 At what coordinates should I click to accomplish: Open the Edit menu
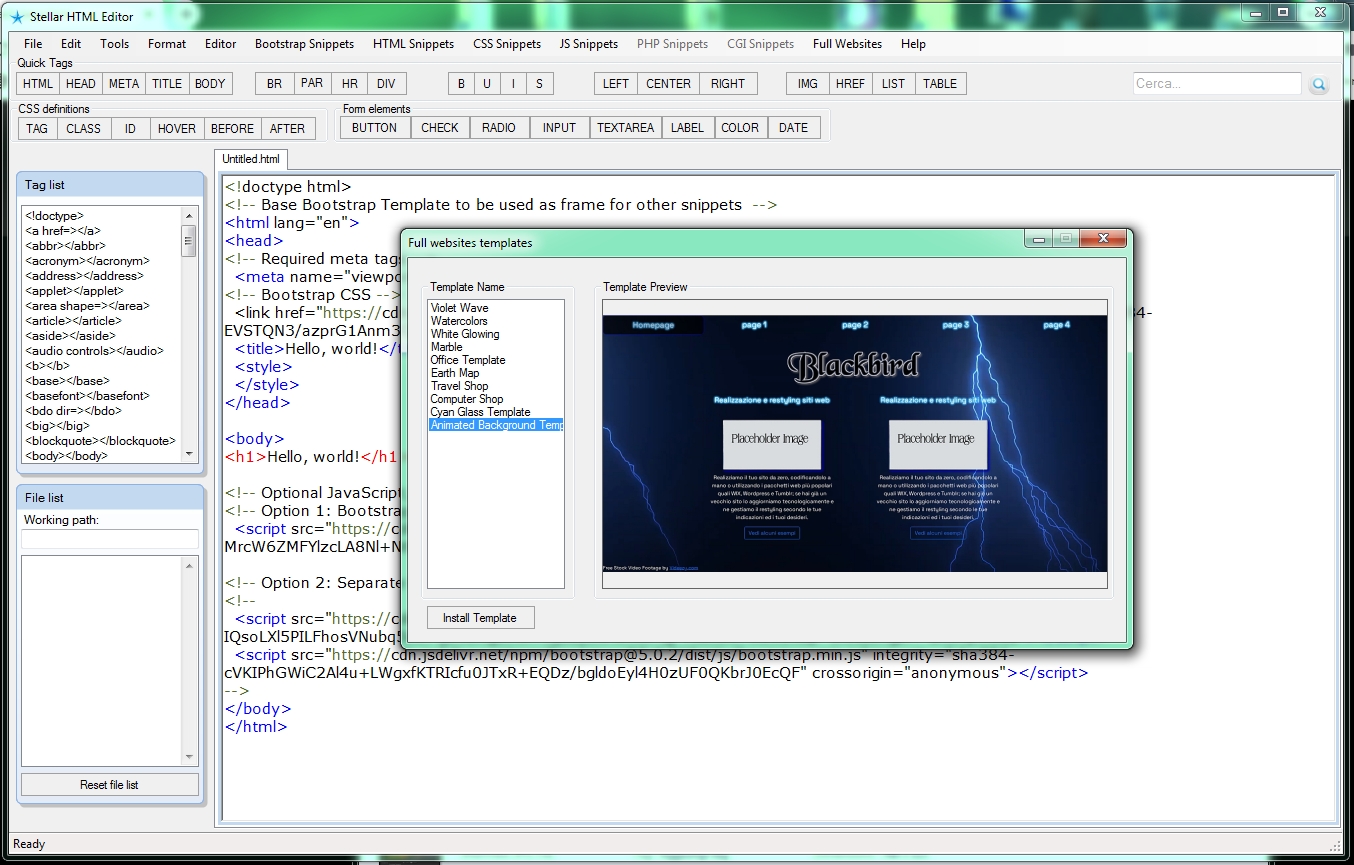coord(71,44)
